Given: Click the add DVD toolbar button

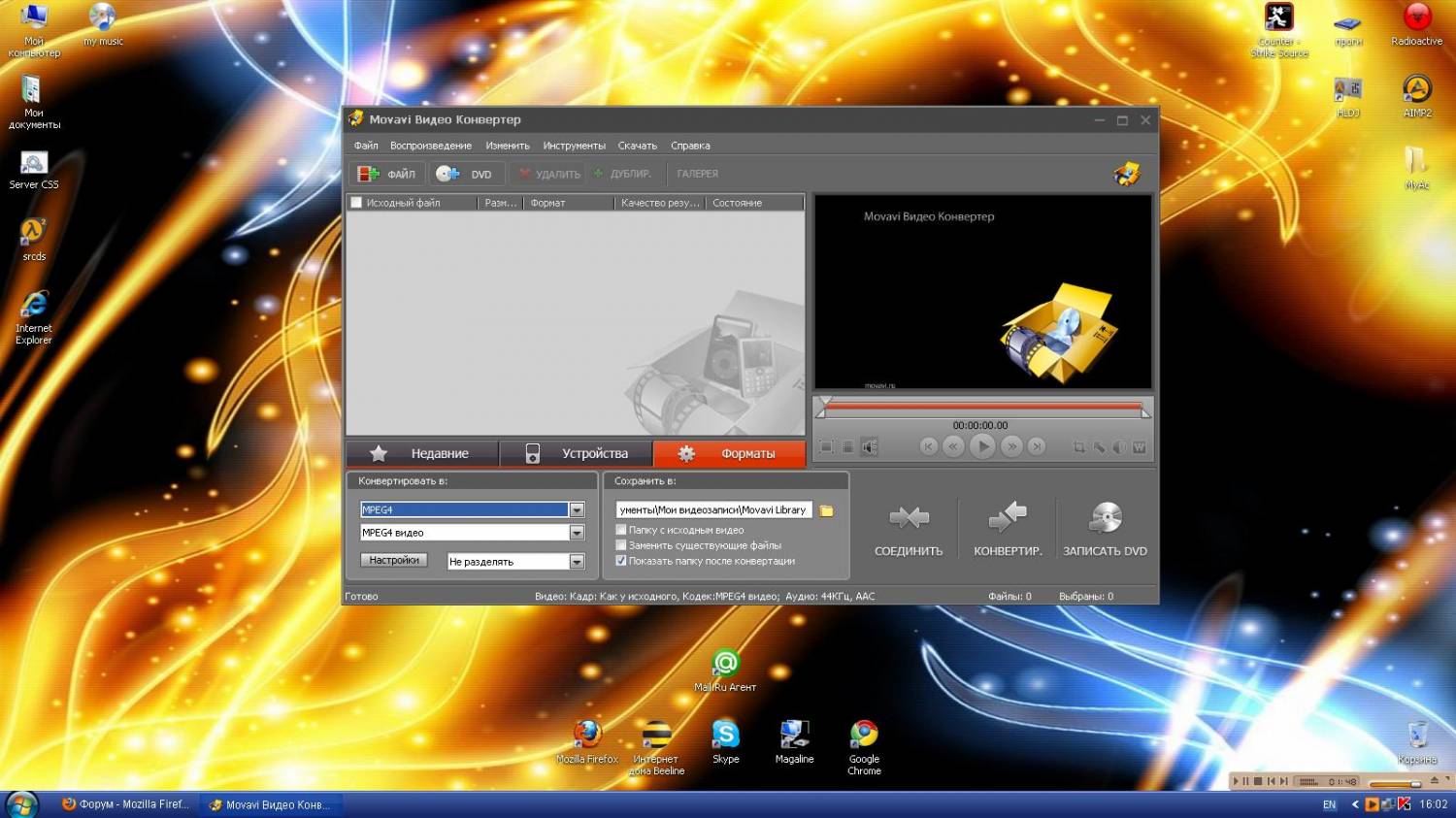Looking at the screenshot, I should (x=465, y=174).
